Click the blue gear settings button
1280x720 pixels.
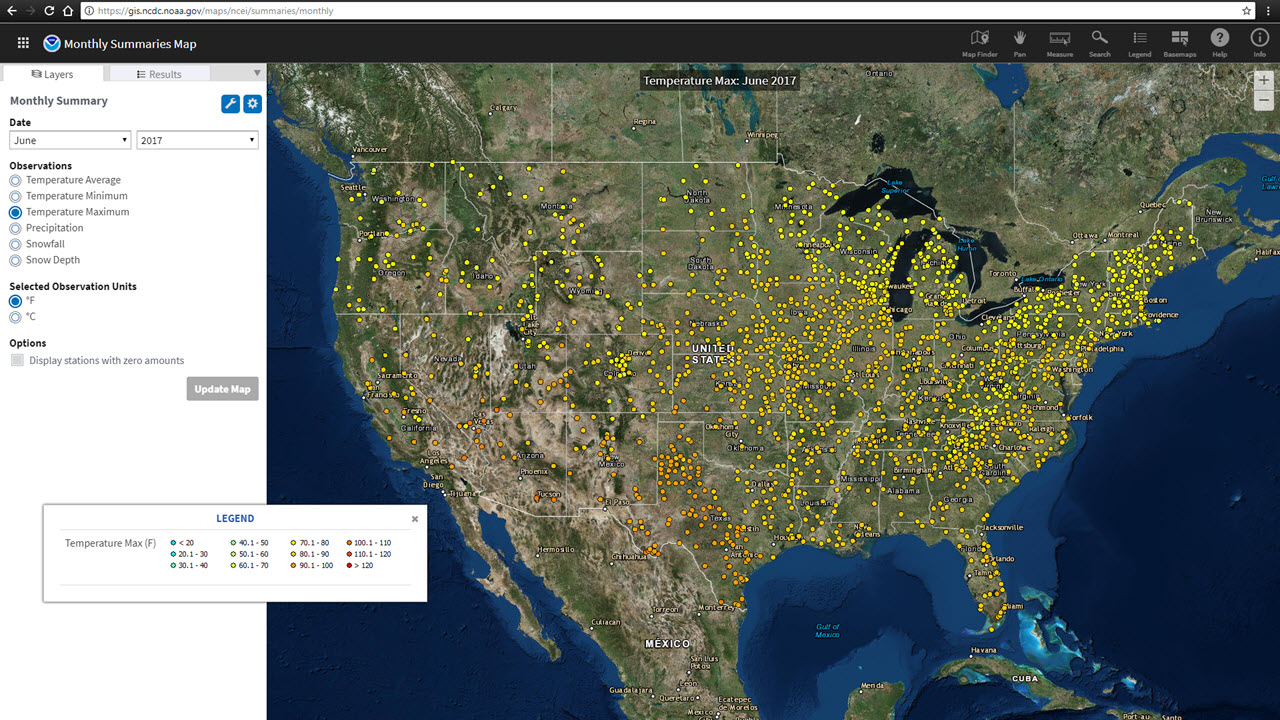click(252, 104)
